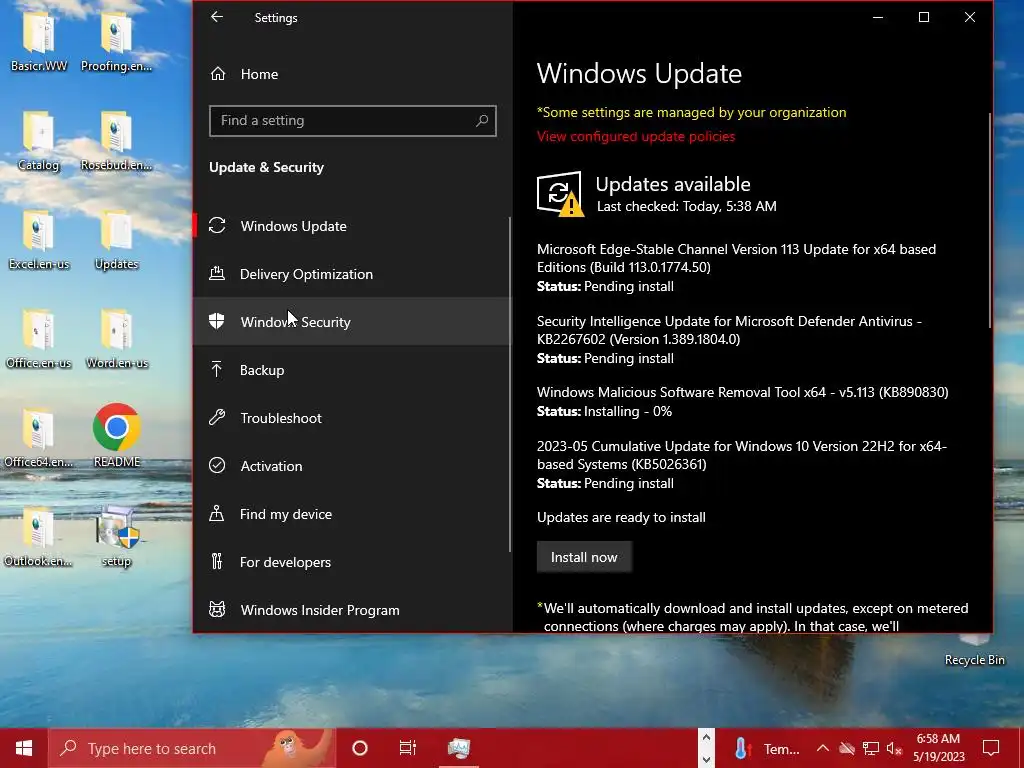Click the organization-managed settings notice
The image size is (1024, 768).
692,112
